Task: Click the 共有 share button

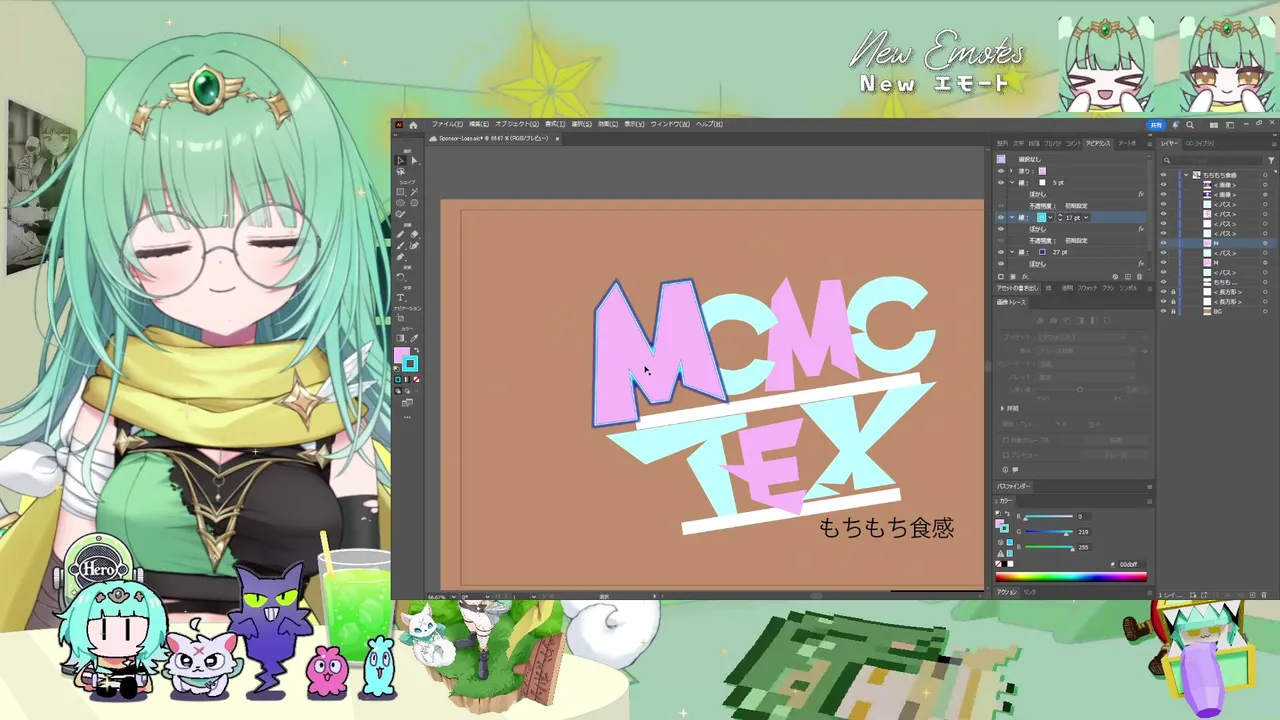Action: pos(1156,125)
